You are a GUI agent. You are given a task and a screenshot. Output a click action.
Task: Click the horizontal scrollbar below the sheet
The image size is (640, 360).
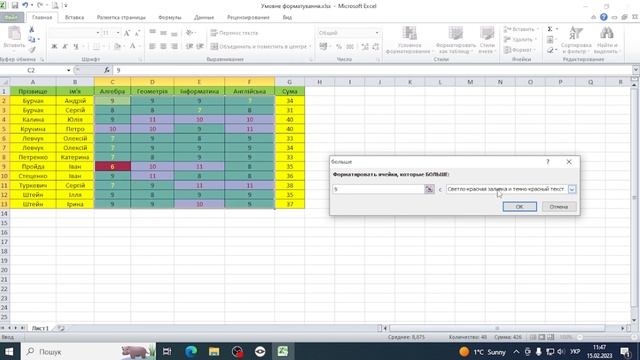point(497,328)
